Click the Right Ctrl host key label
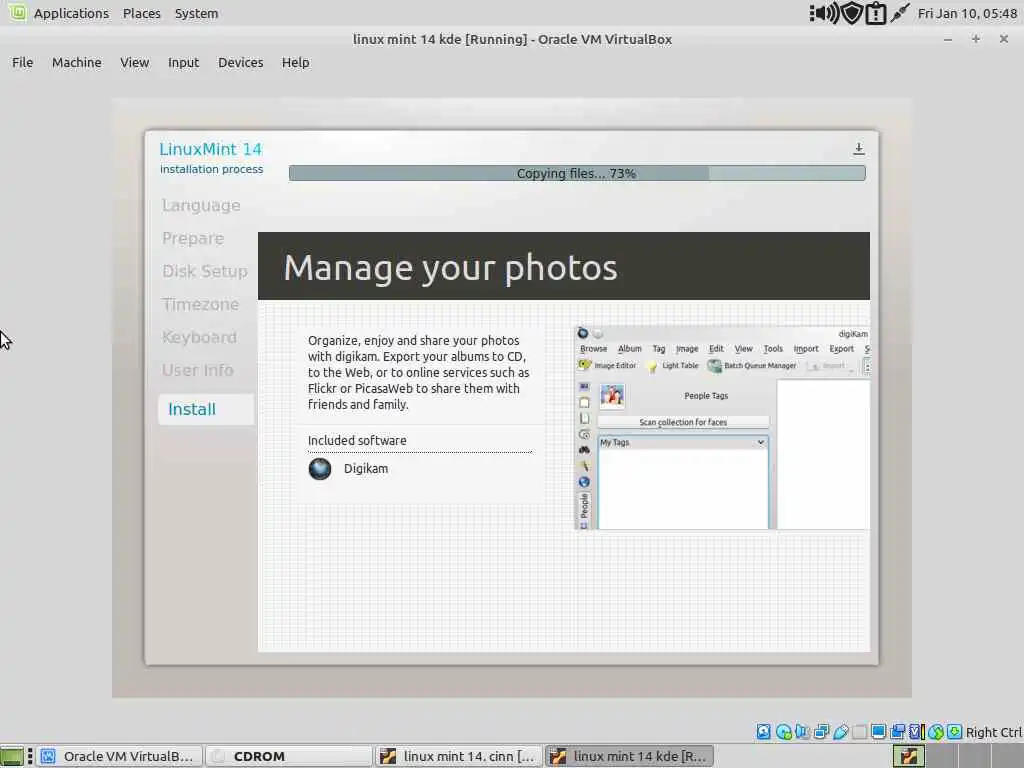 coord(993,732)
